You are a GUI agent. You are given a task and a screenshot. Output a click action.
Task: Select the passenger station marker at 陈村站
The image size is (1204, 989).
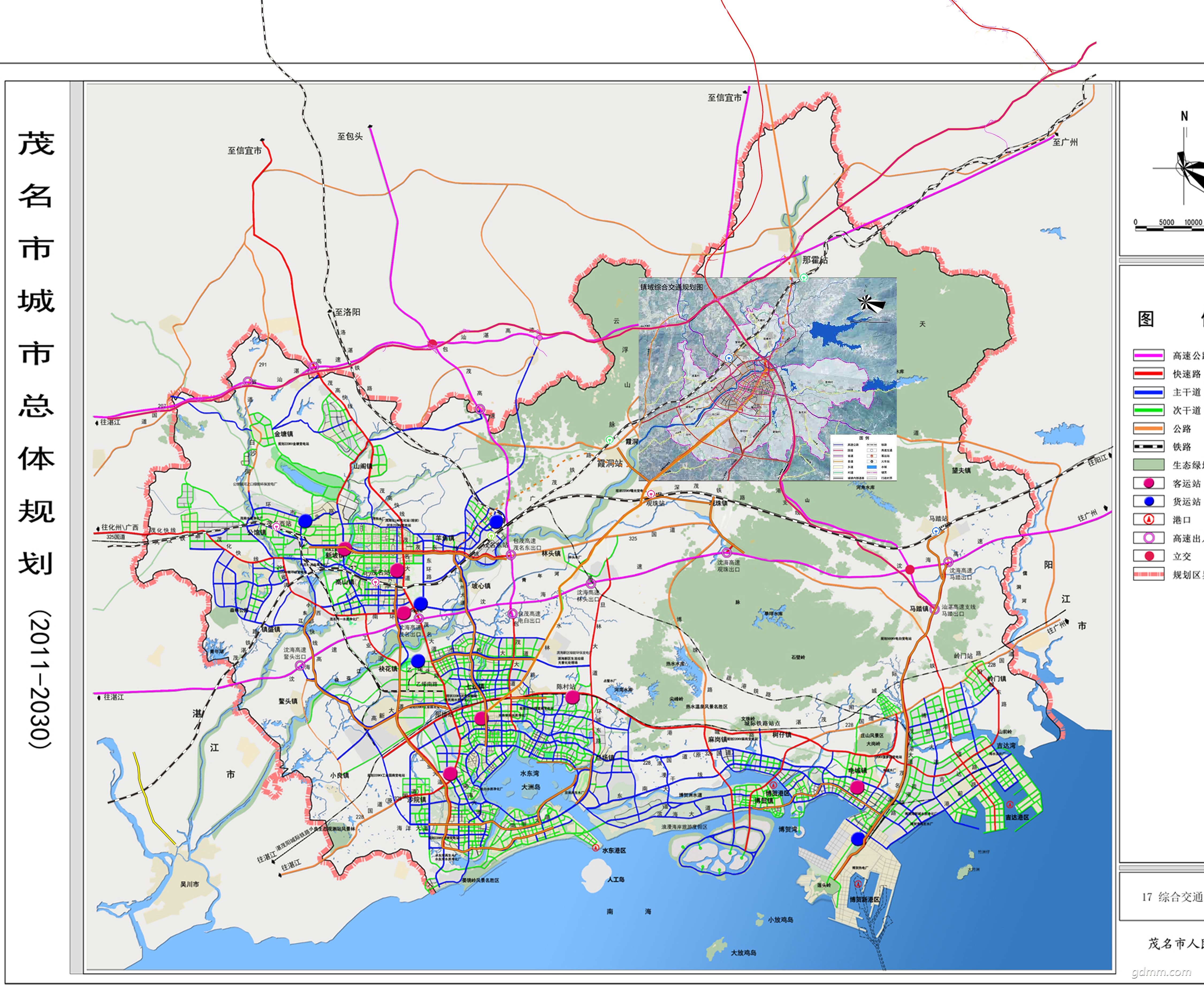coord(572,697)
